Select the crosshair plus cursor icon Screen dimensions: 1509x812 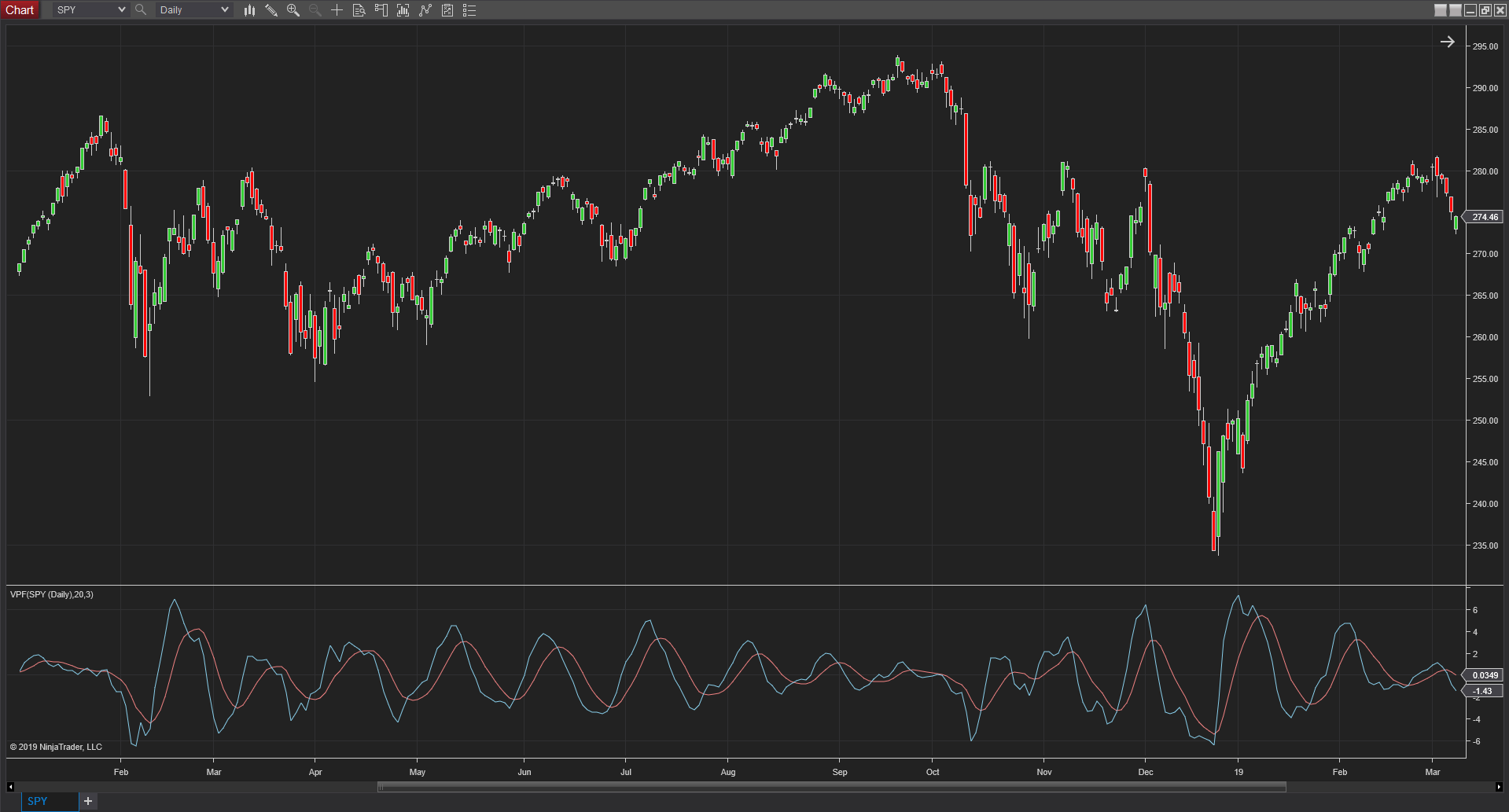click(337, 10)
